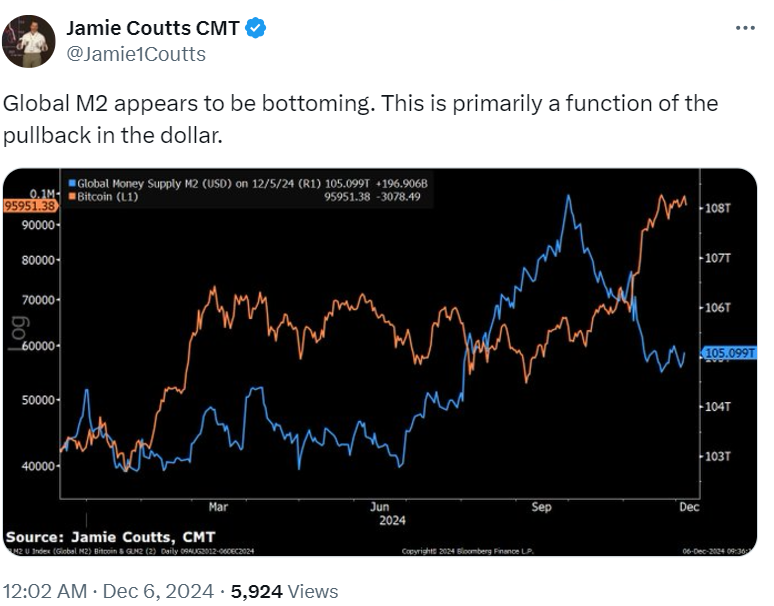Click the 'Jun' label on the time axis
Image resolution: width=774 pixels, height=606 pixels.
(379, 507)
